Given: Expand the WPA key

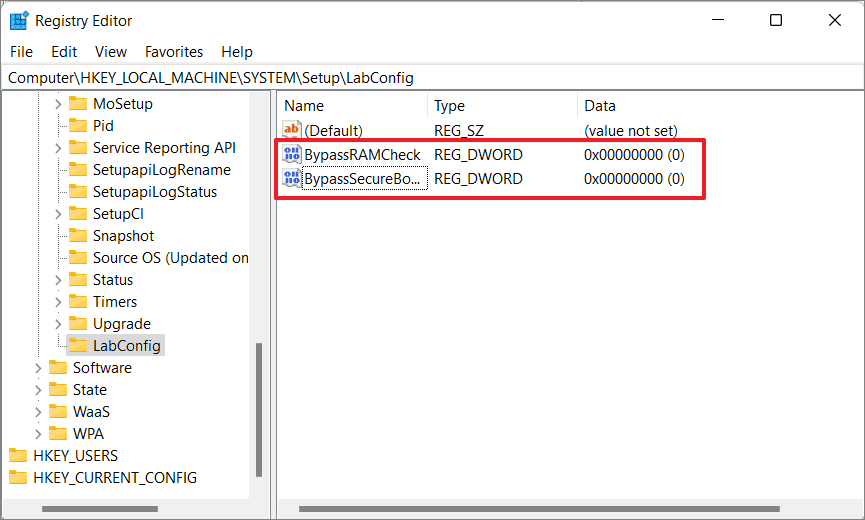Looking at the screenshot, I should [x=38, y=434].
